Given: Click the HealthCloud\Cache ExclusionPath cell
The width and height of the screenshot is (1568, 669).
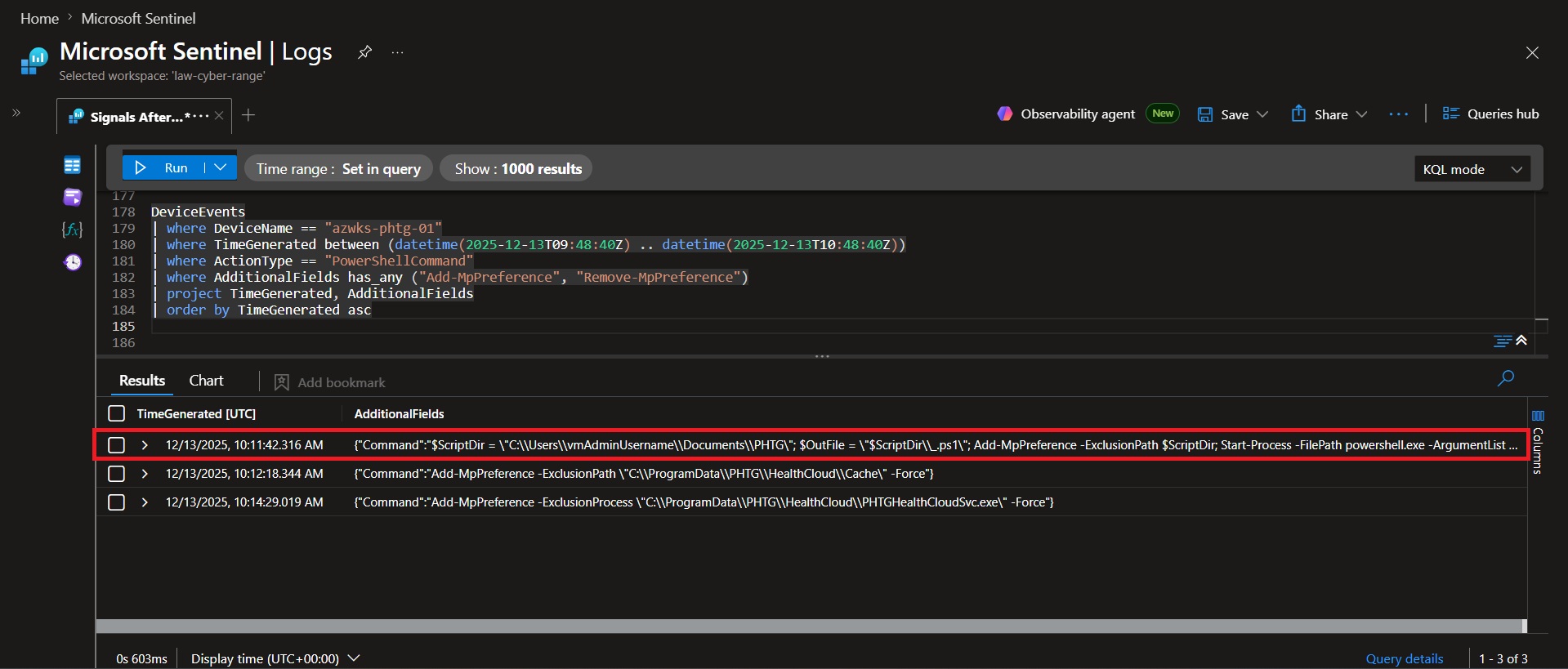Looking at the screenshot, I should pos(644,474).
